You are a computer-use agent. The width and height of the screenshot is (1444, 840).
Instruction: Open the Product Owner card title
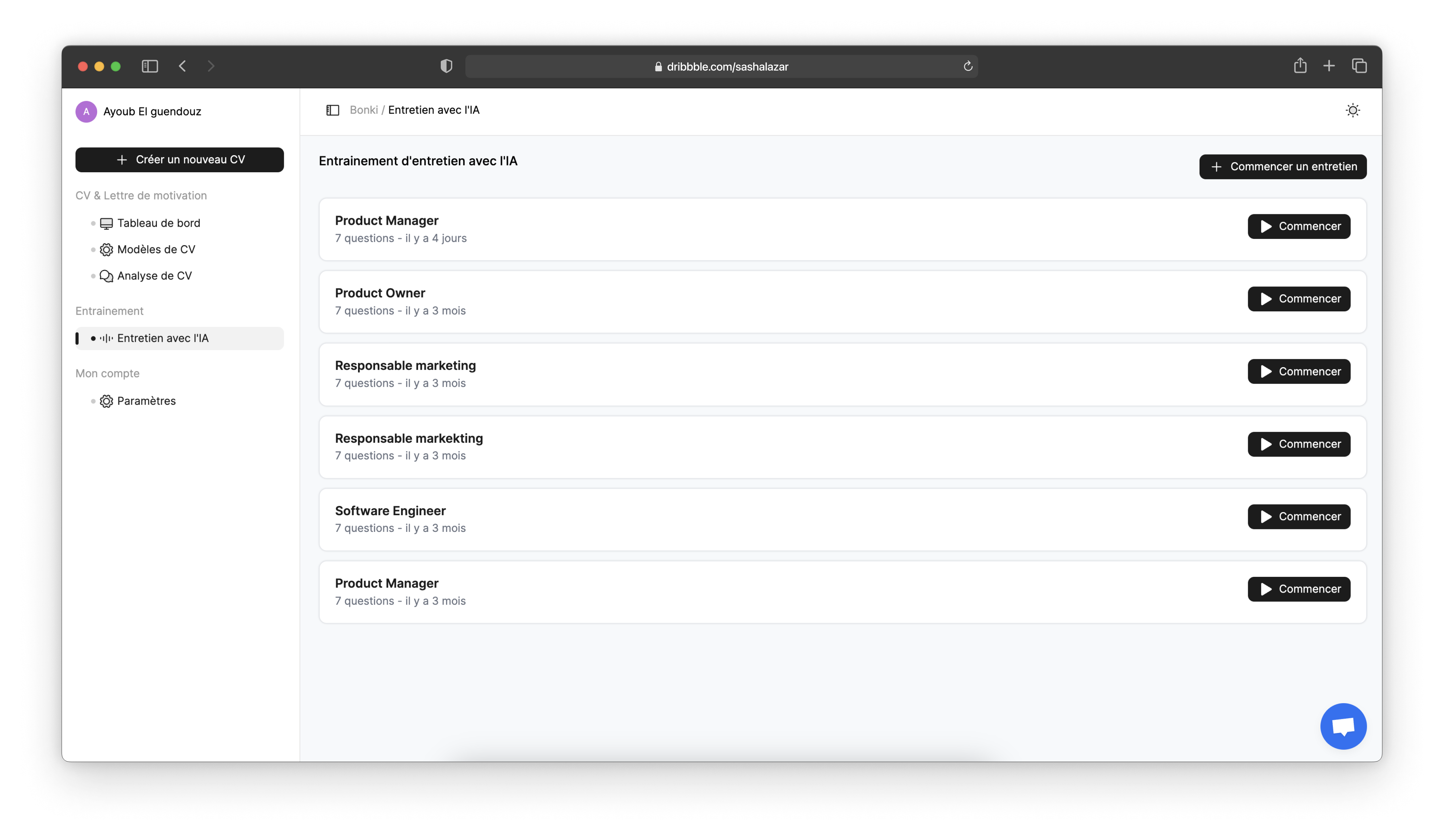pos(380,293)
